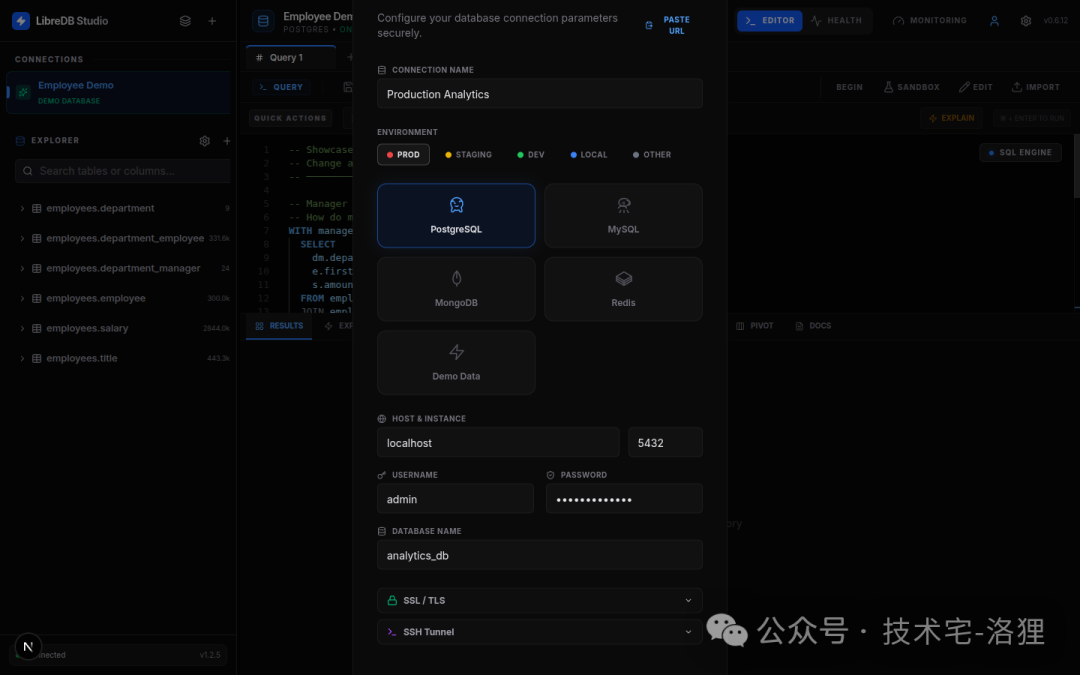The image size is (1080, 675).
Task: Expand employees.department table node
Action: pos(22,208)
